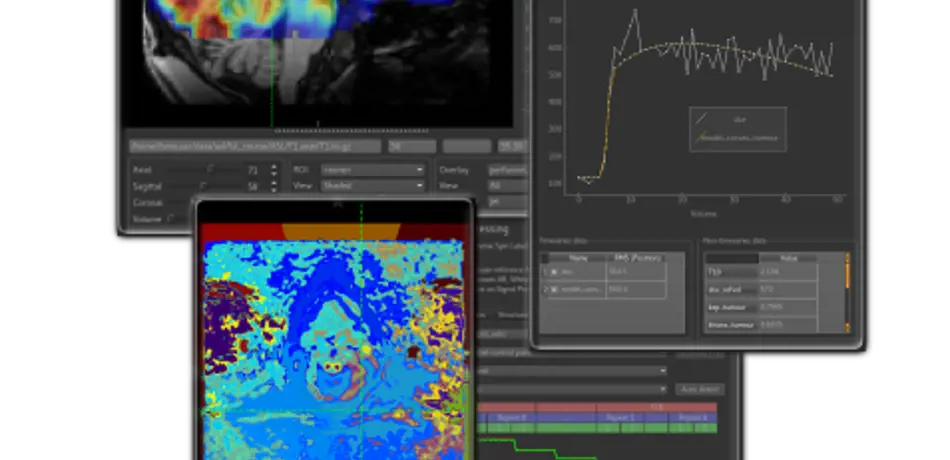Open the dropdown beside Auto detect button

click(x=570, y=388)
